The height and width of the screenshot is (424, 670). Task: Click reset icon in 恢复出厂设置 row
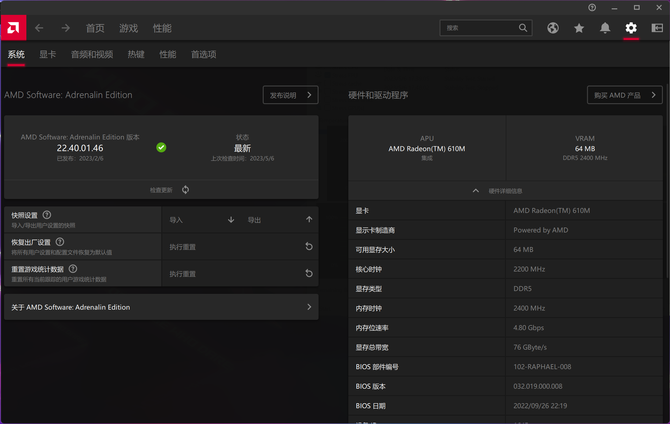(x=309, y=247)
